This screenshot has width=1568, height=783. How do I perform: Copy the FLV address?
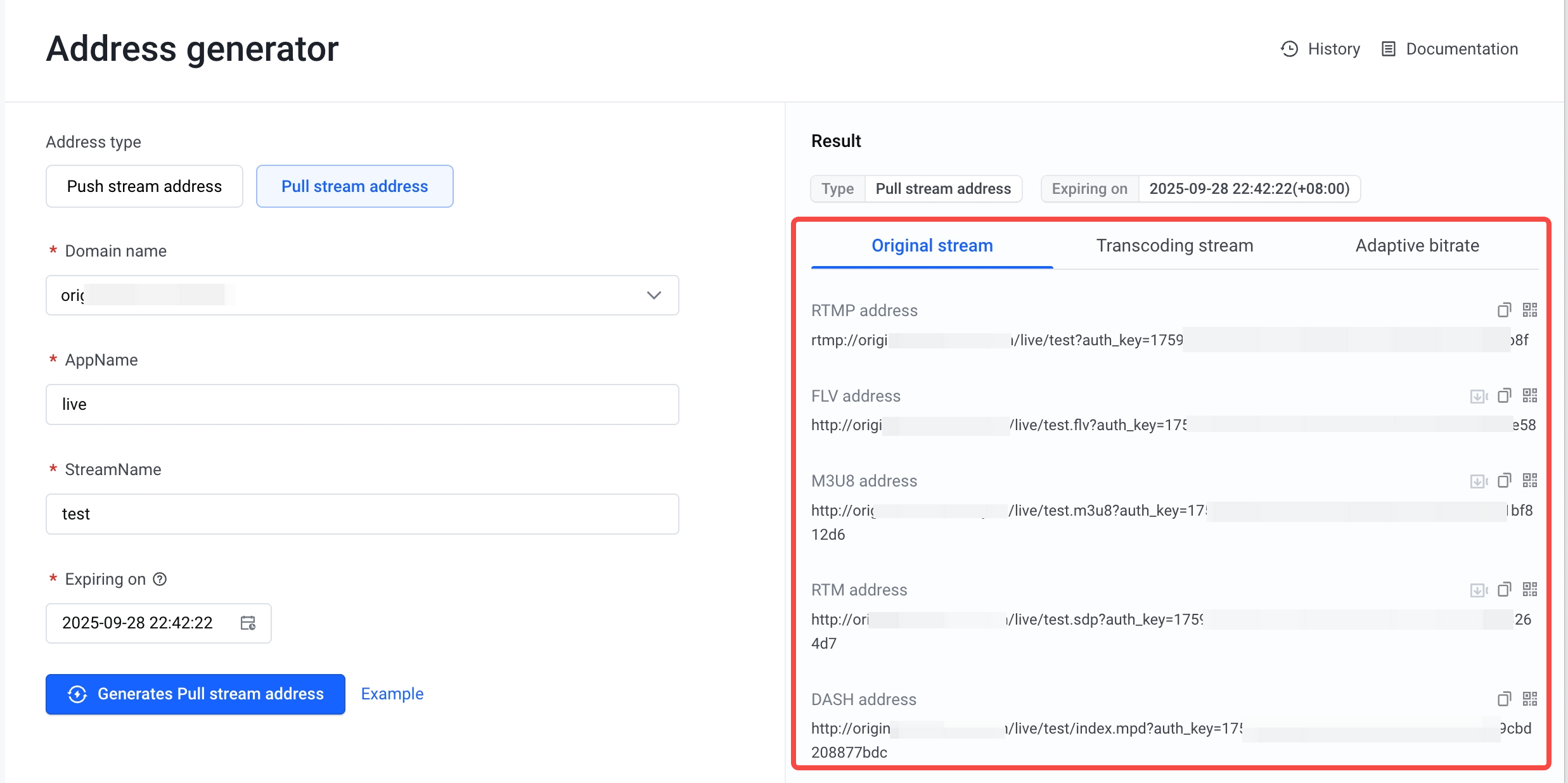coord(1504,396)
